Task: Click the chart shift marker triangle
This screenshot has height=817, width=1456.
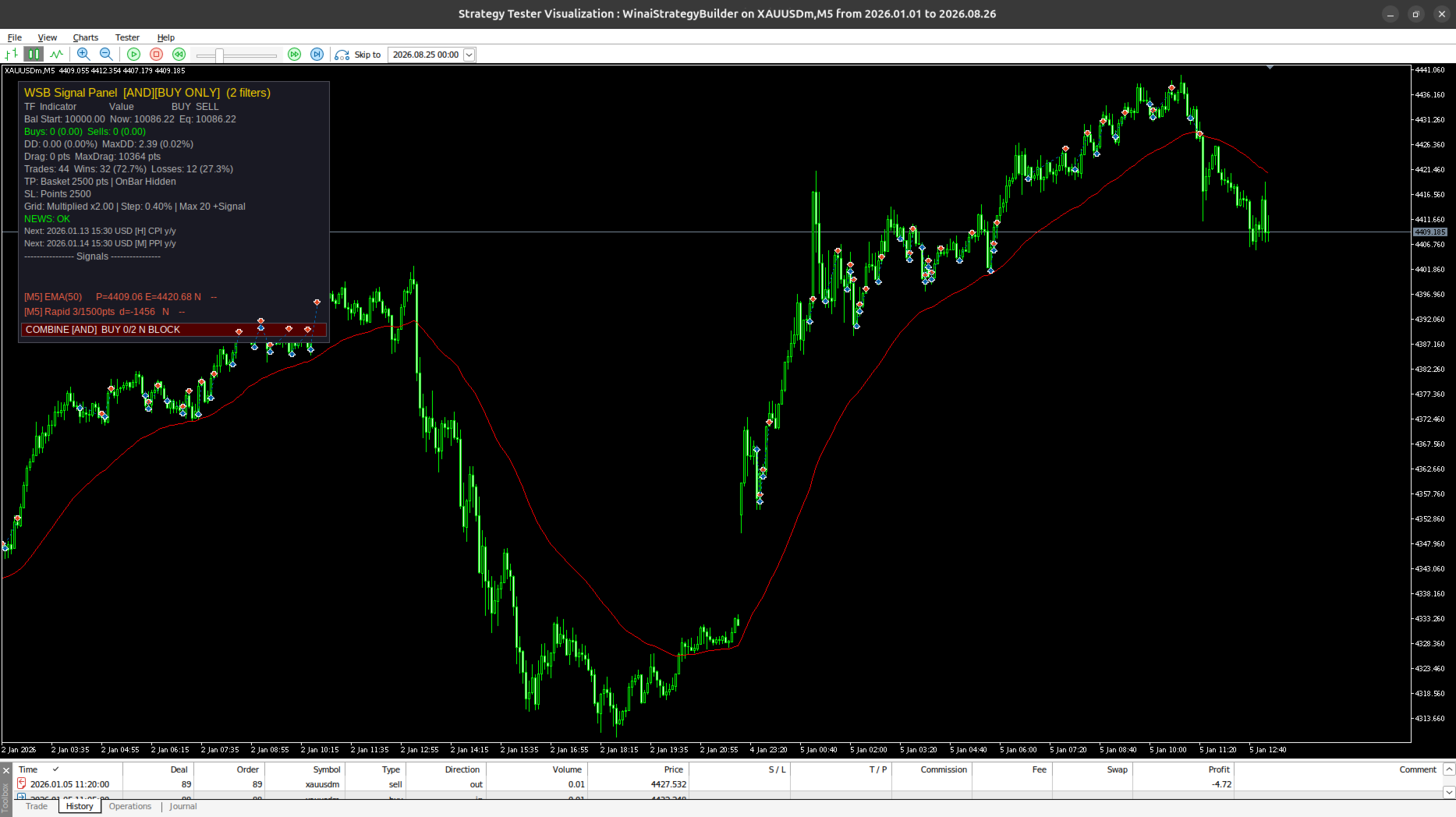Action: (x=1270, y=68)
